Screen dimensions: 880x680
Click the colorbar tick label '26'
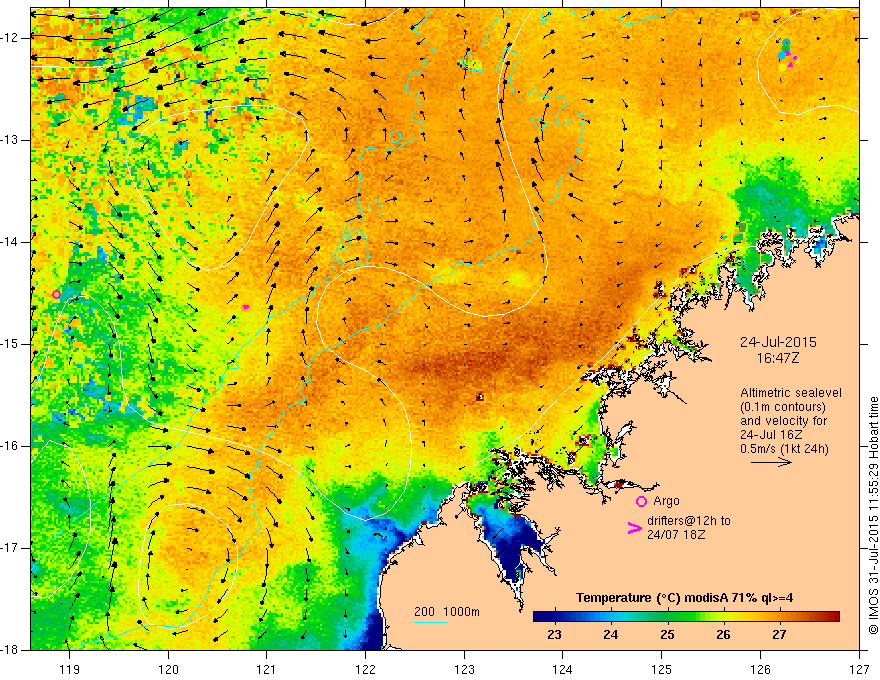point(723,635)
